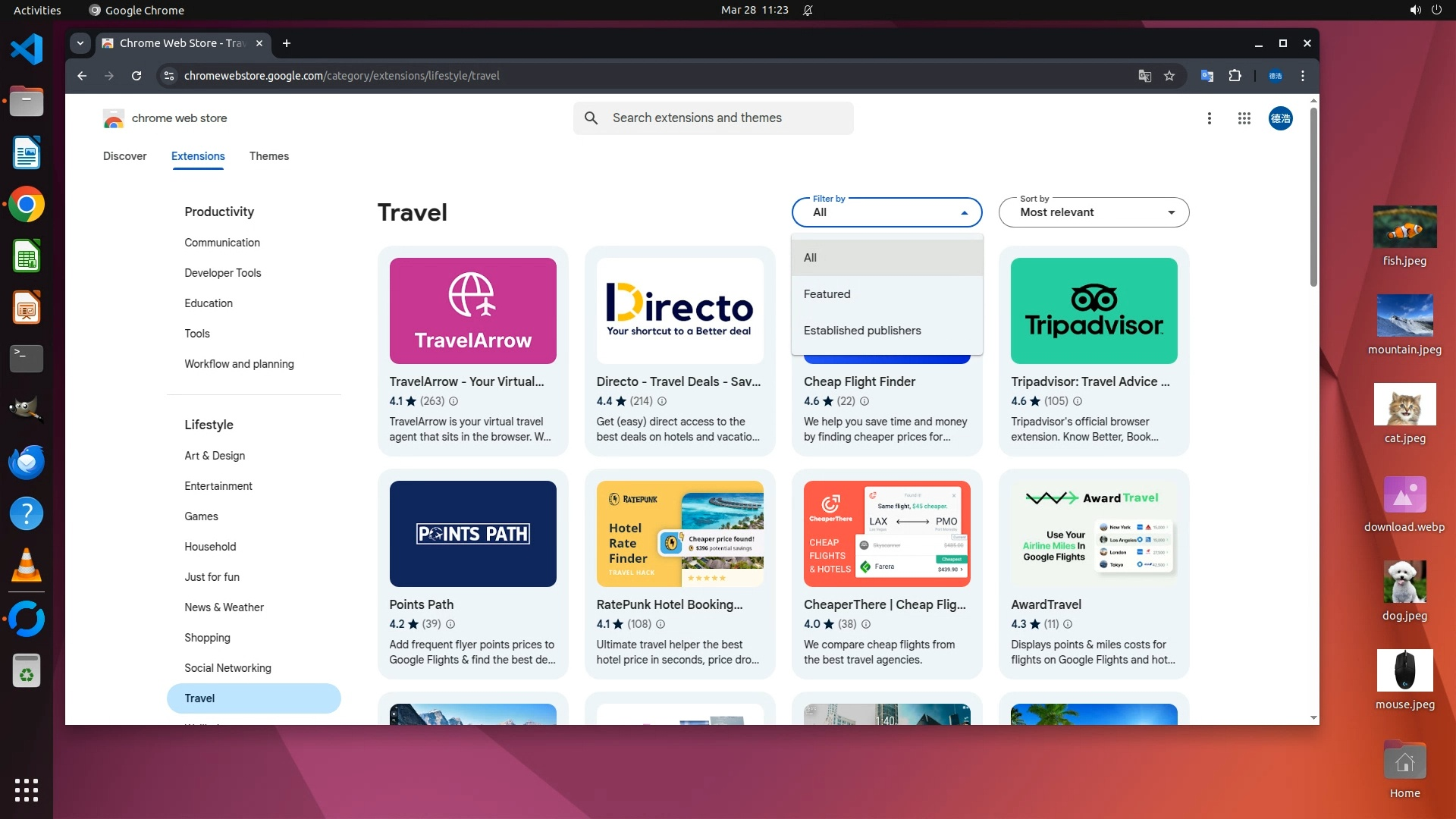
Task: Open Developer Tools category
Action: click(x=222, y=273)
